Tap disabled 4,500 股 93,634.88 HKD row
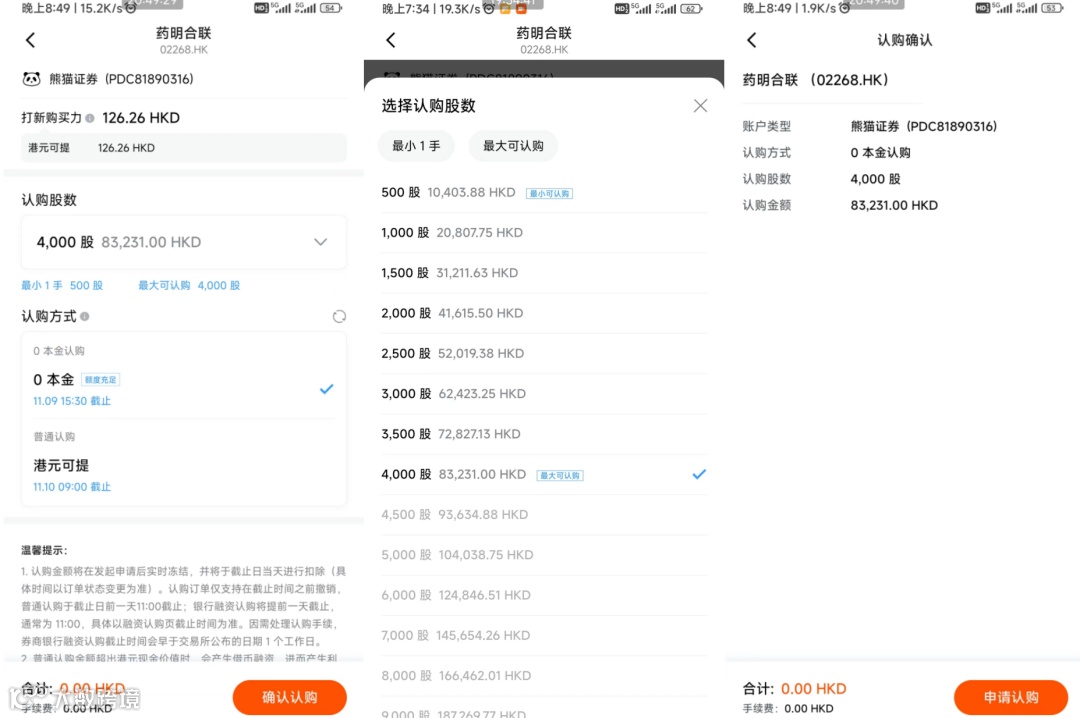The height and width of the screenshot is (718, 1080). 544,515
